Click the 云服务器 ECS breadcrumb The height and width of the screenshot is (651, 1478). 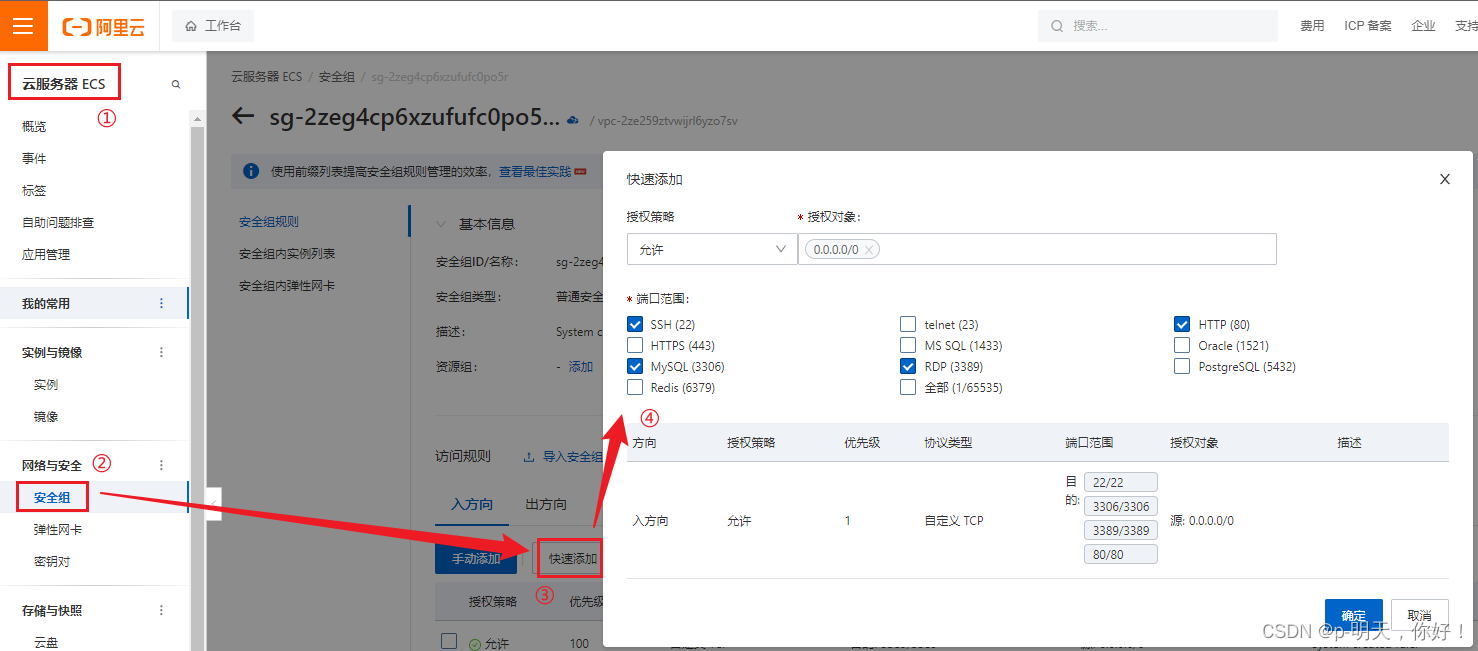coord(266,76)
